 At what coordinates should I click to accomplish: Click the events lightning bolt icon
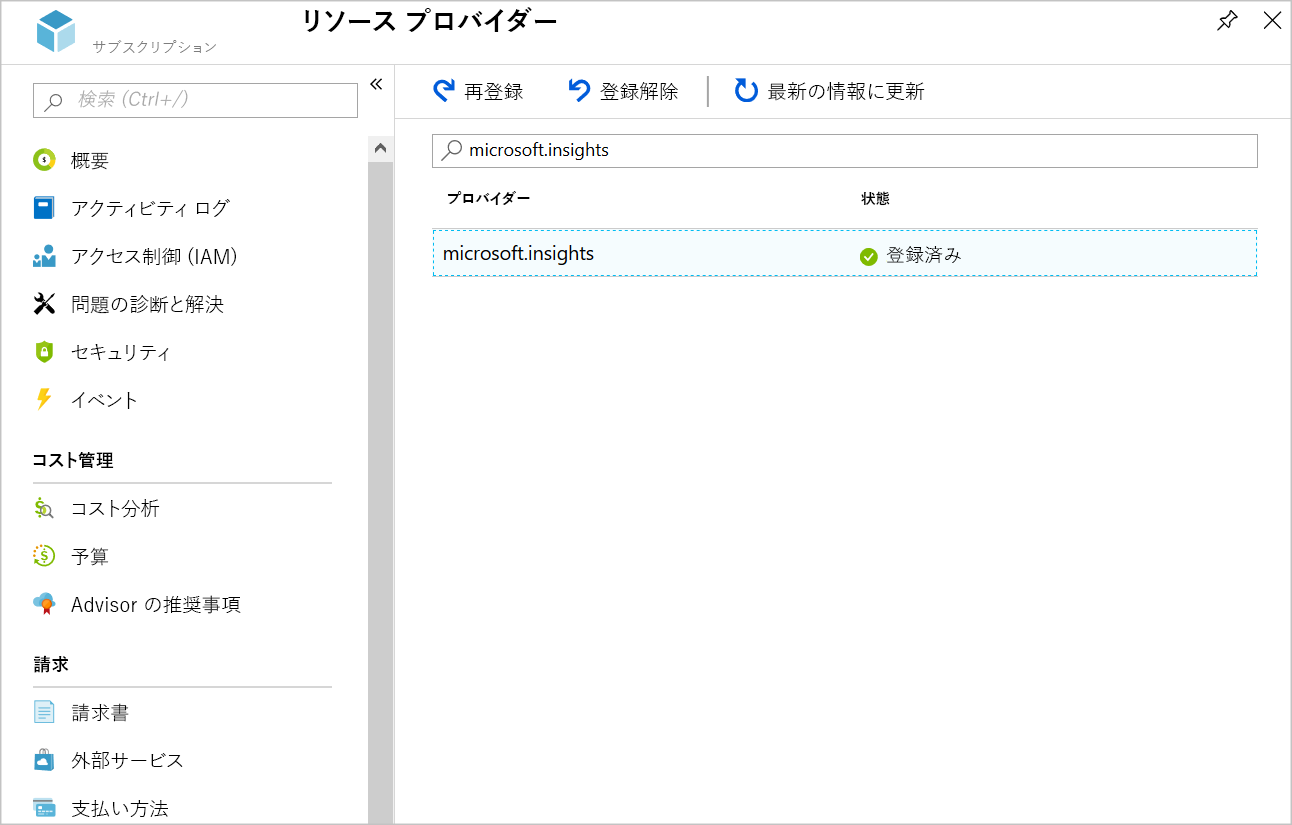[43, 400]
